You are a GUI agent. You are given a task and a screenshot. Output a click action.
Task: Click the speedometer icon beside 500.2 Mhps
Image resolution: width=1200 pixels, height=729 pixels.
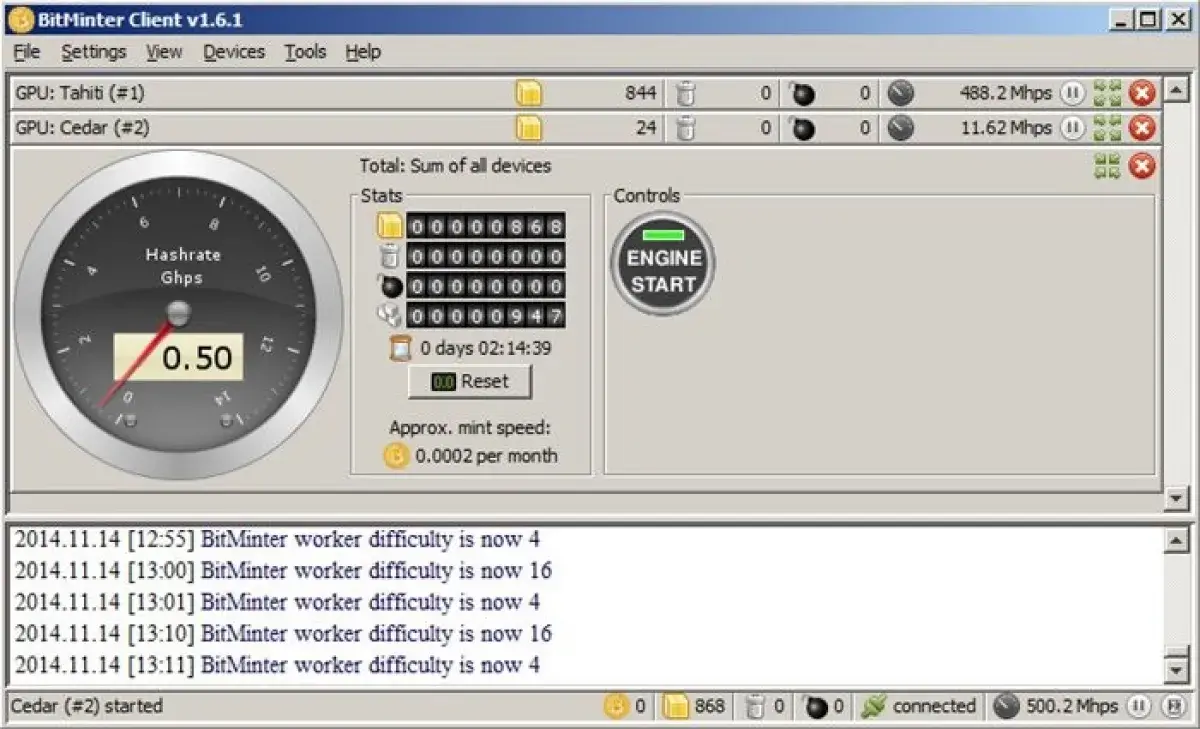pyautogui.click(x=1007, y=707)
